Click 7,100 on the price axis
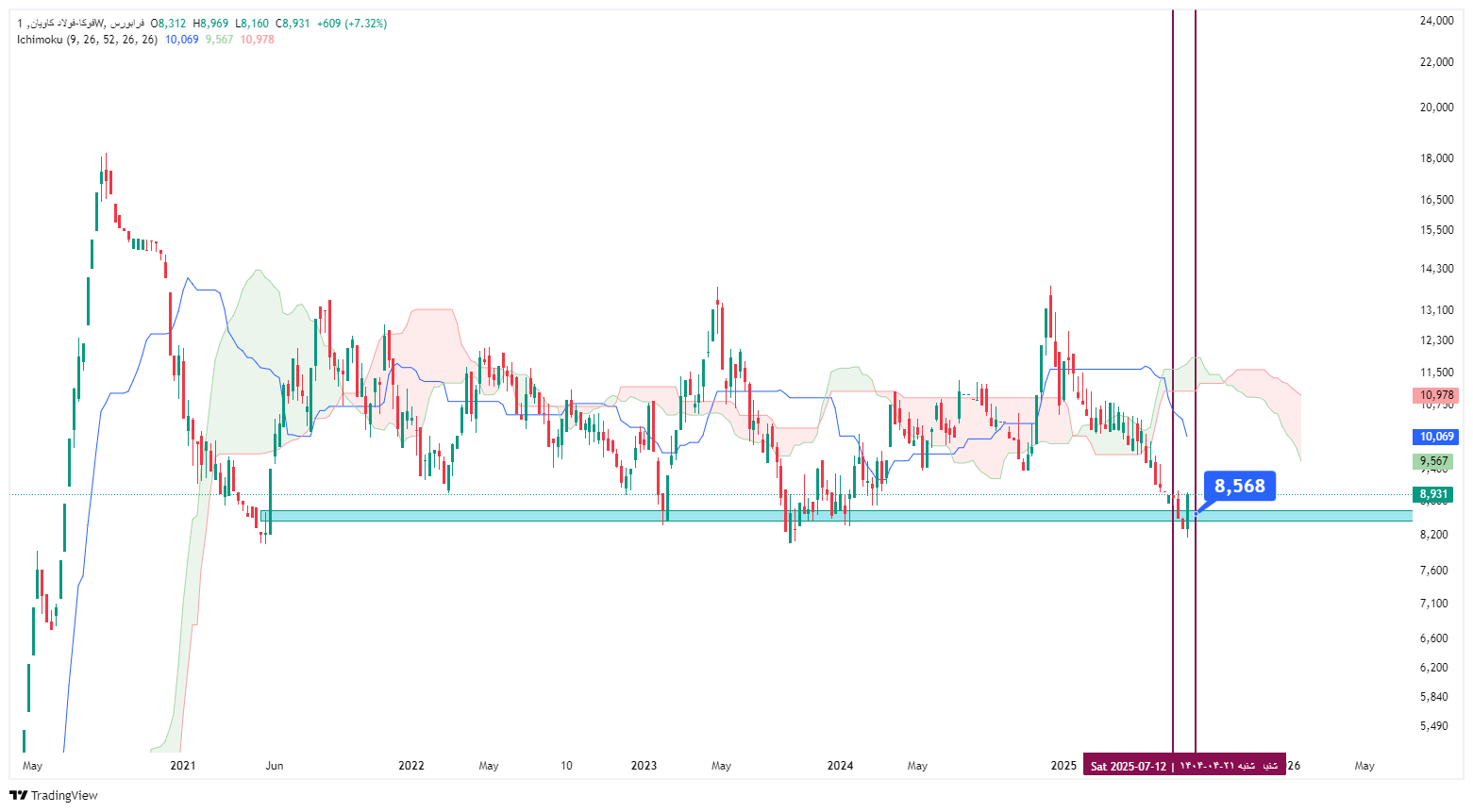The width and height of the screenshot is (1473, 812). pos(1433,604)
